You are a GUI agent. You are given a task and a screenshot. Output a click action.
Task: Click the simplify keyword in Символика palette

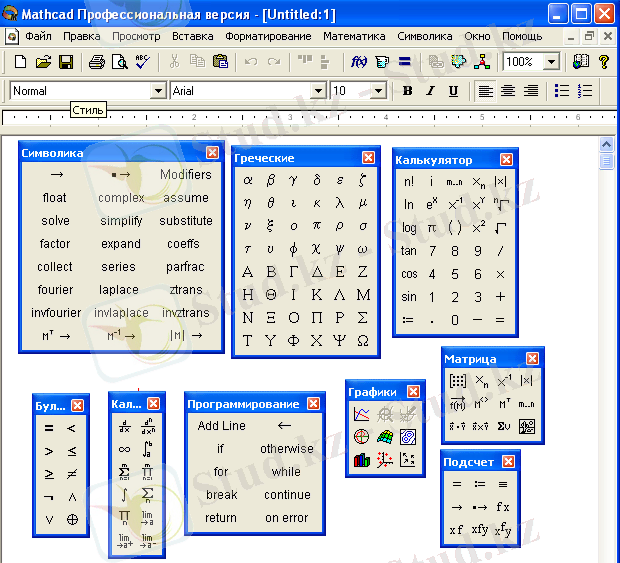pos(121,221)
